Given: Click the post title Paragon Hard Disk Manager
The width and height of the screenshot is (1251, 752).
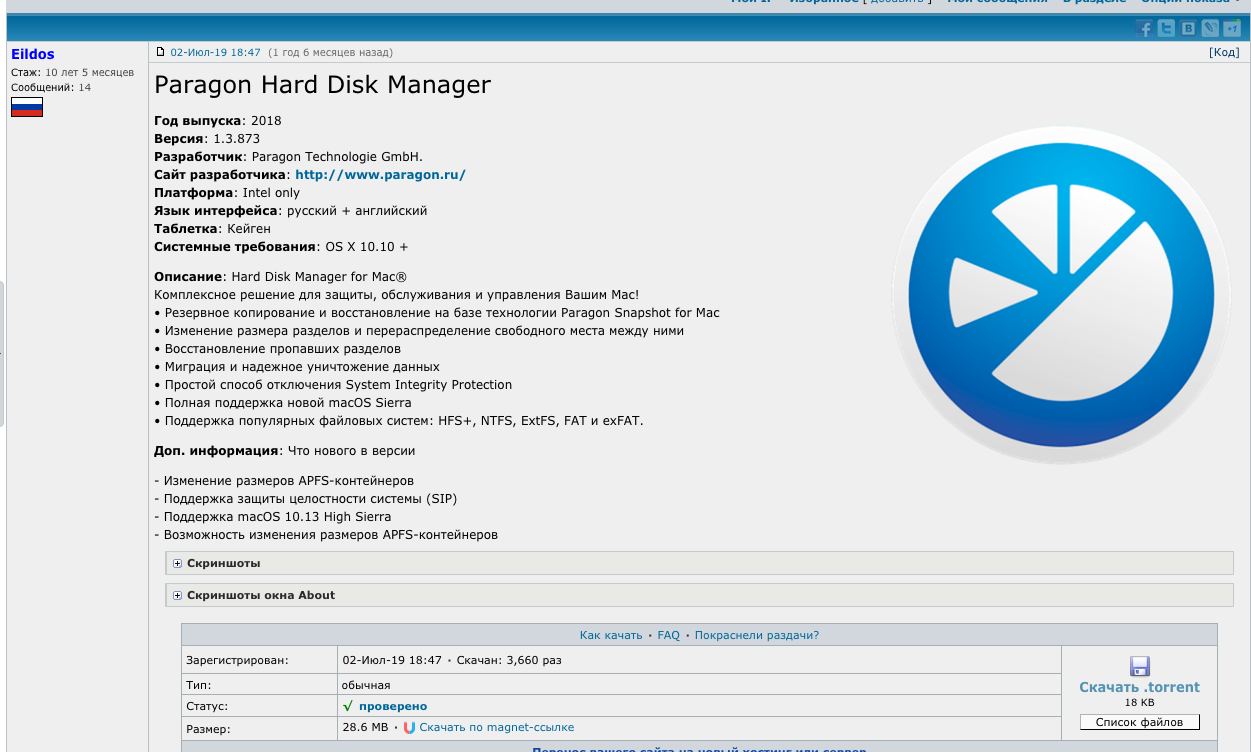Looking at the screenshot, I should pos(322,84).
